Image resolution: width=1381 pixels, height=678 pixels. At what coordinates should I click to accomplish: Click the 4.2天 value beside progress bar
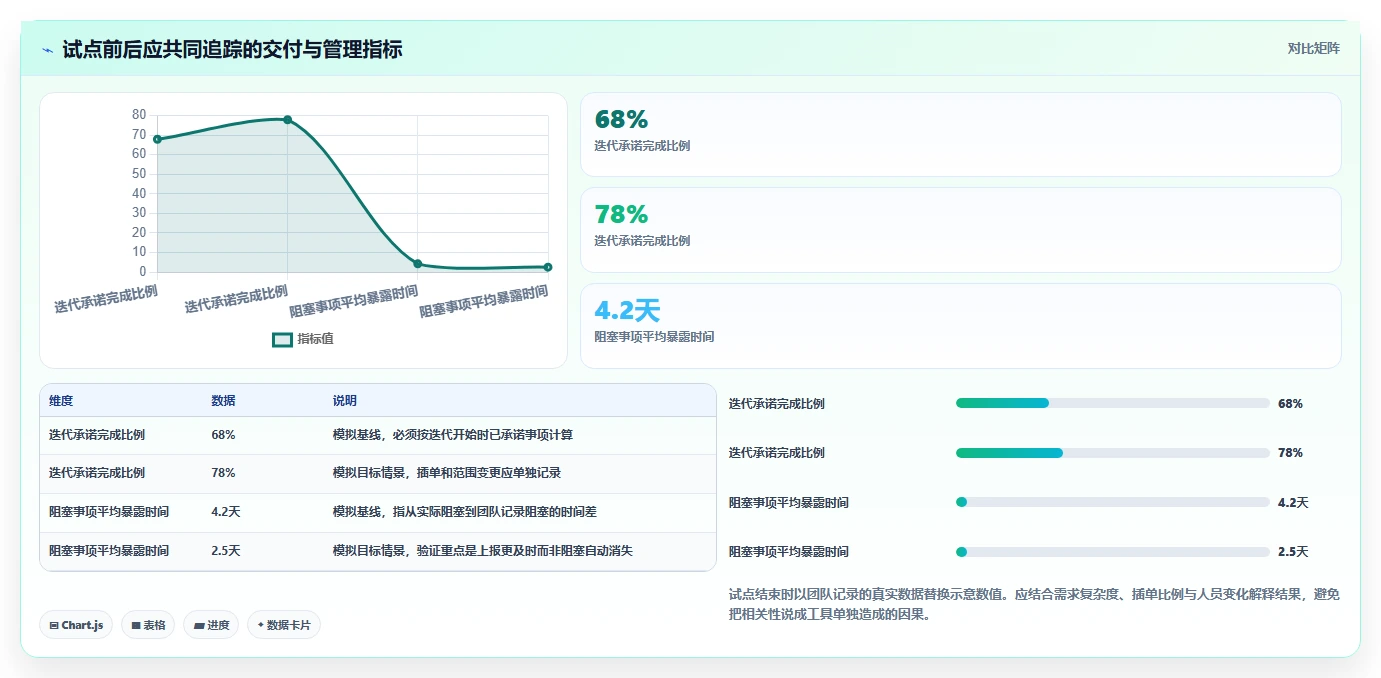[1293, 503]
